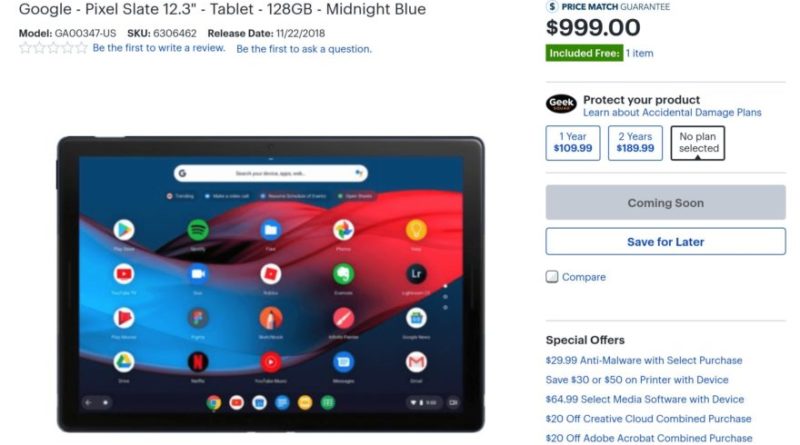Click the Geek Squad logo icon

(561, 104)
